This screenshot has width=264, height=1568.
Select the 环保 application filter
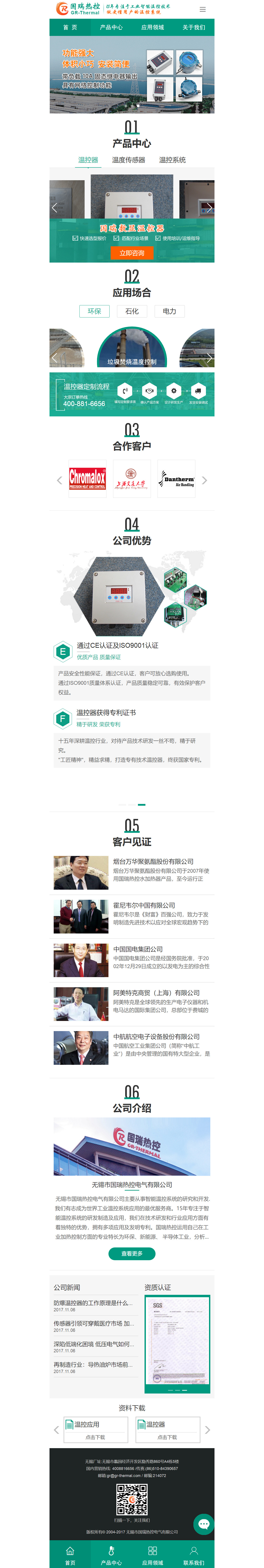coord(94,311)
